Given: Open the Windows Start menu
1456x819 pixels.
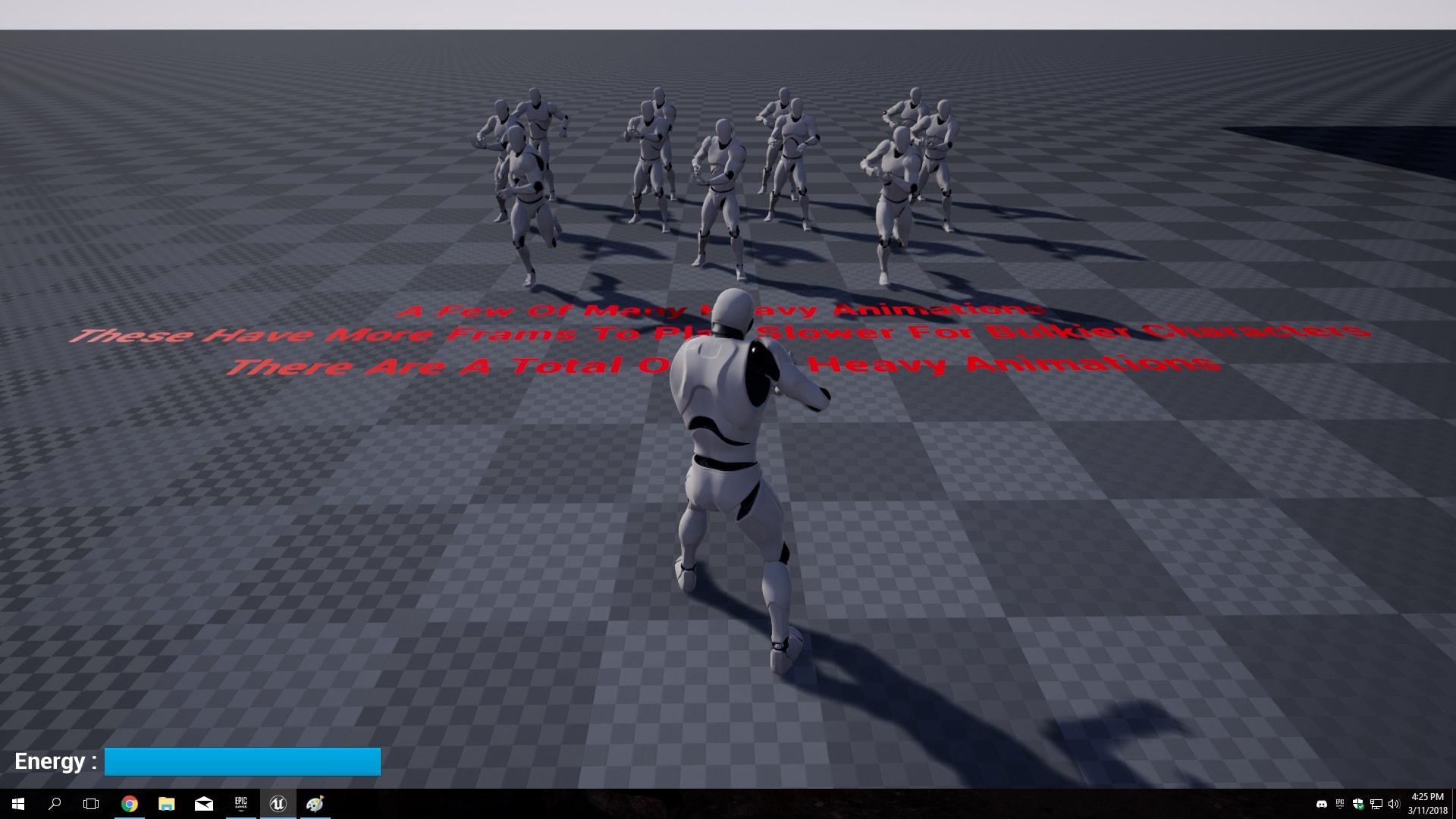Looking at the screenshot, I should point(18,805).
